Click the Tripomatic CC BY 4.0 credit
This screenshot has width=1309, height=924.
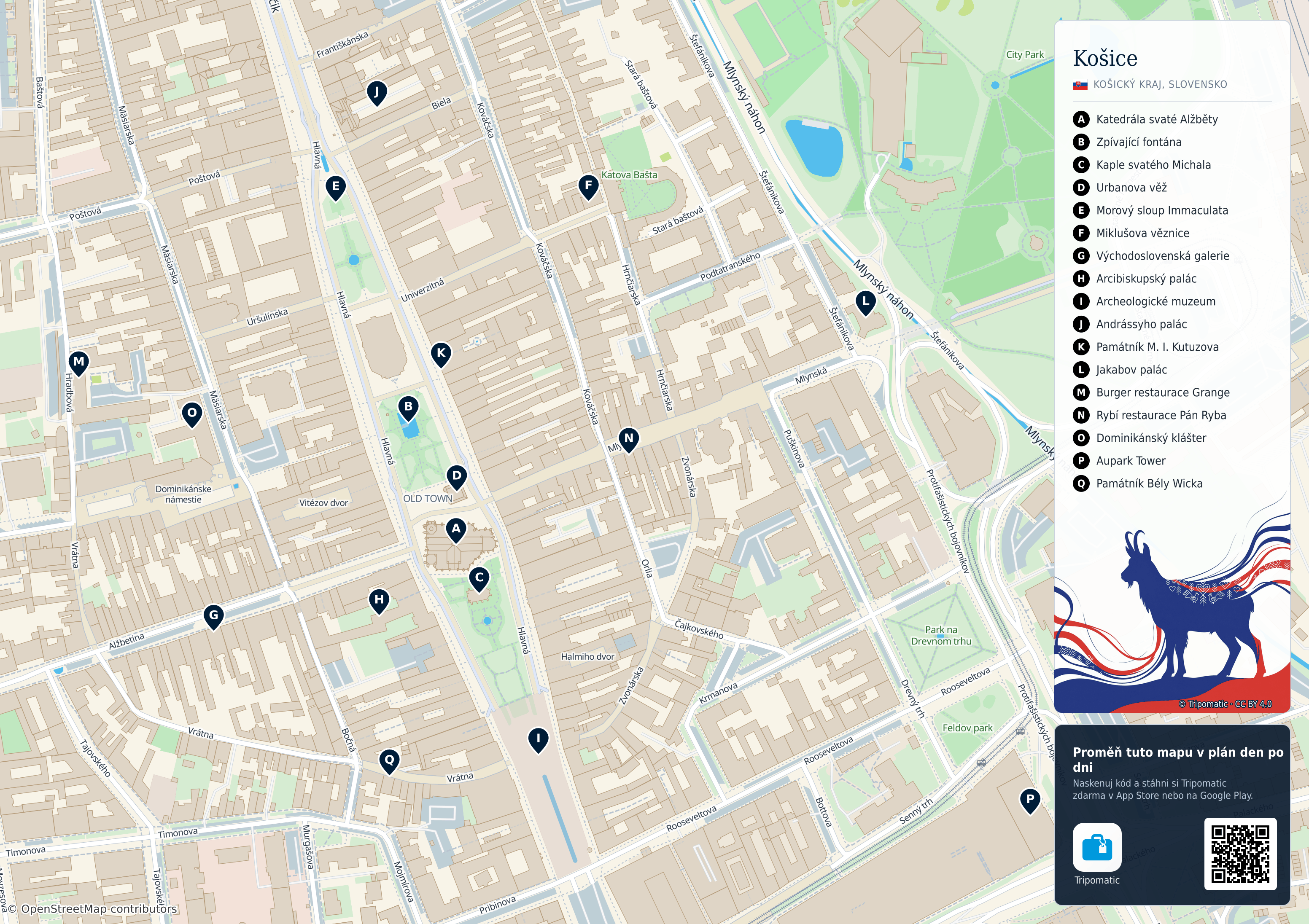point(1225,704)
